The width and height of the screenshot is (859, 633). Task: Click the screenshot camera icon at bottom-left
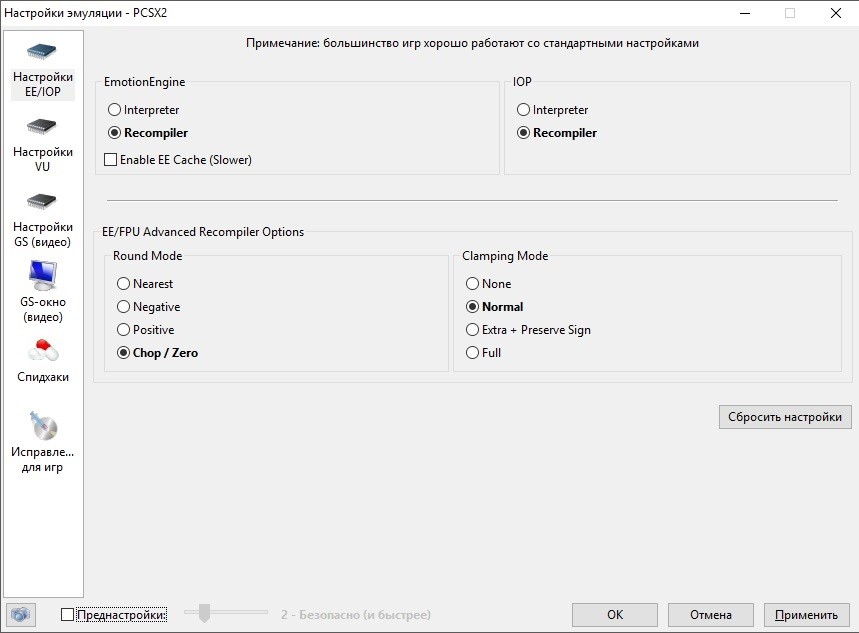pyautogui.click(x=20, y=614)
